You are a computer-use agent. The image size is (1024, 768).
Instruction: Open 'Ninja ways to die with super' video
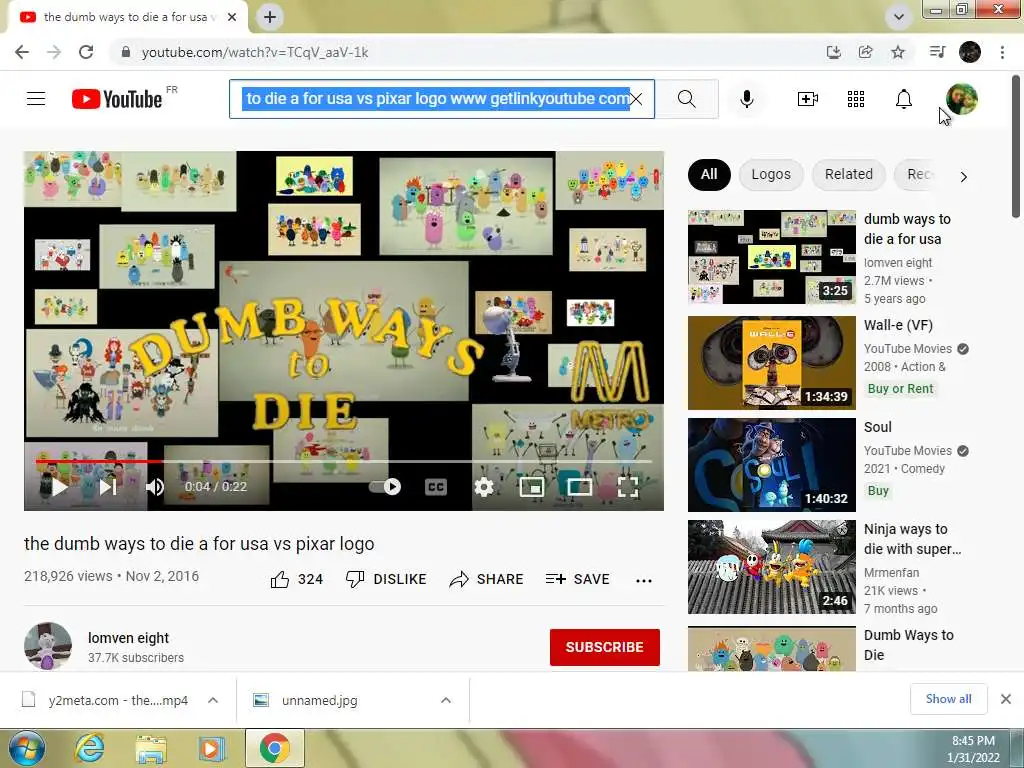[772, 567]
